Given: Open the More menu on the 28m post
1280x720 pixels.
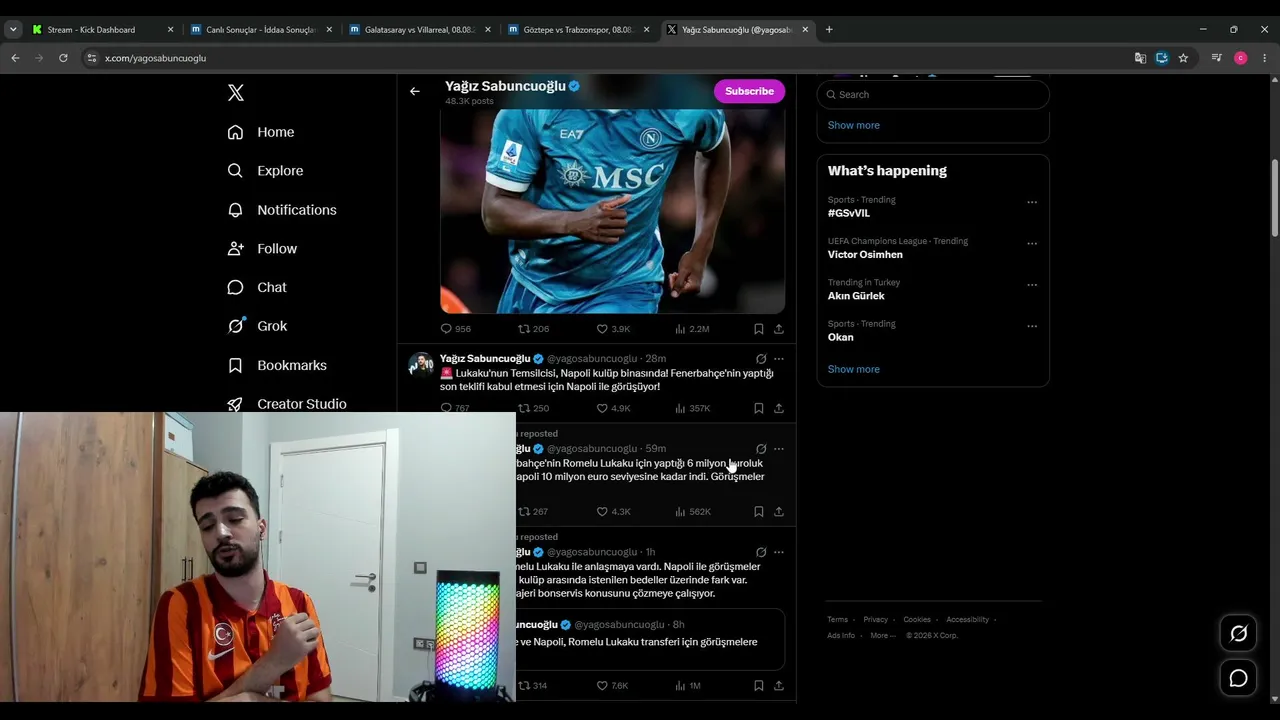Looking at the screenshot, I should pyautogui.click(x=779, y=359).
